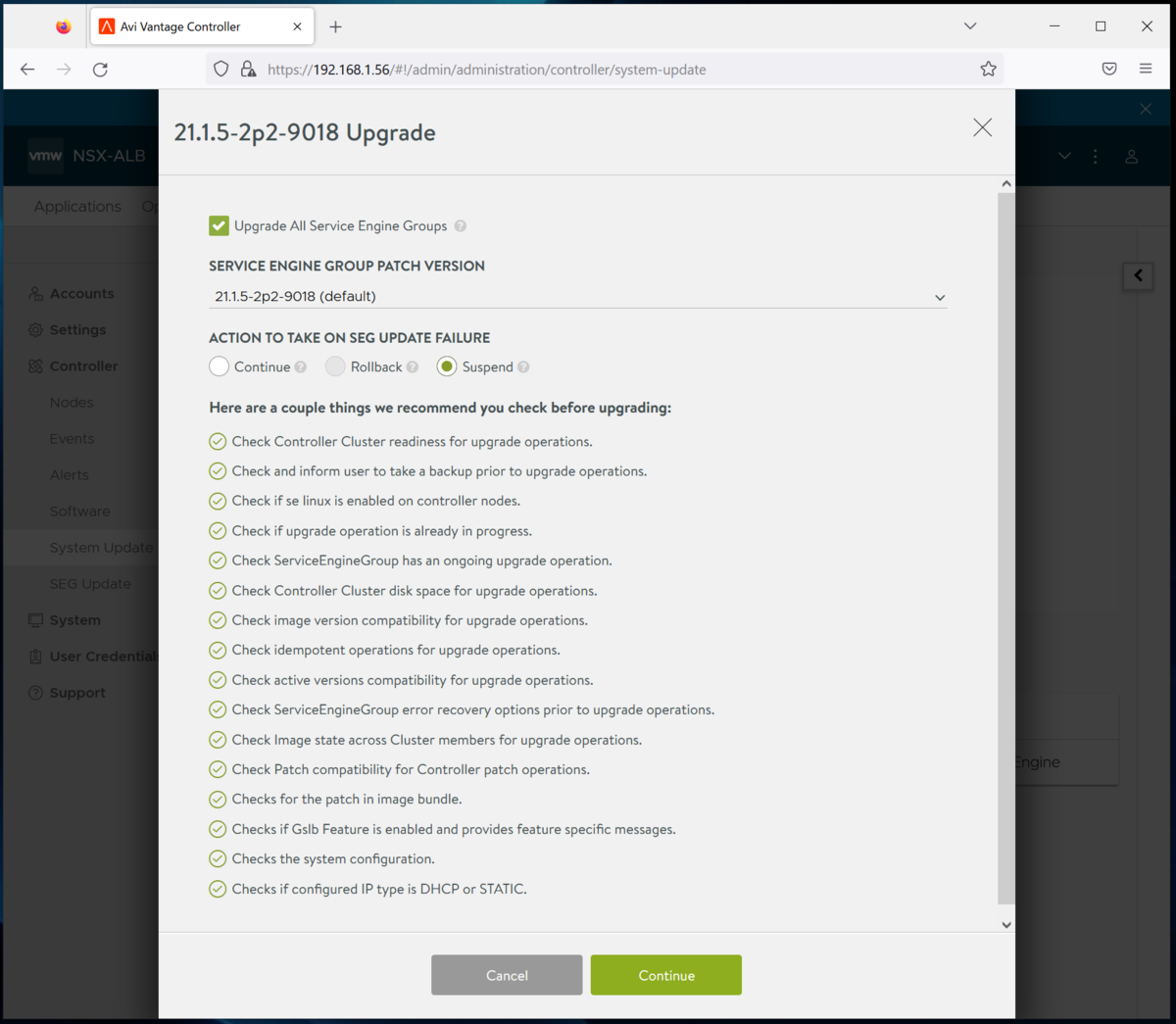Open System in the sidebar
Image resolution: width=1176 pixels, height=1024 pixels.
pos(74,620)
